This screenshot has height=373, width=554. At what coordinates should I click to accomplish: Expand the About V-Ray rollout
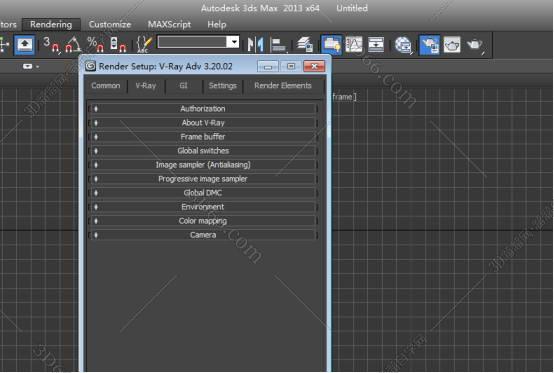click(203, 123)
